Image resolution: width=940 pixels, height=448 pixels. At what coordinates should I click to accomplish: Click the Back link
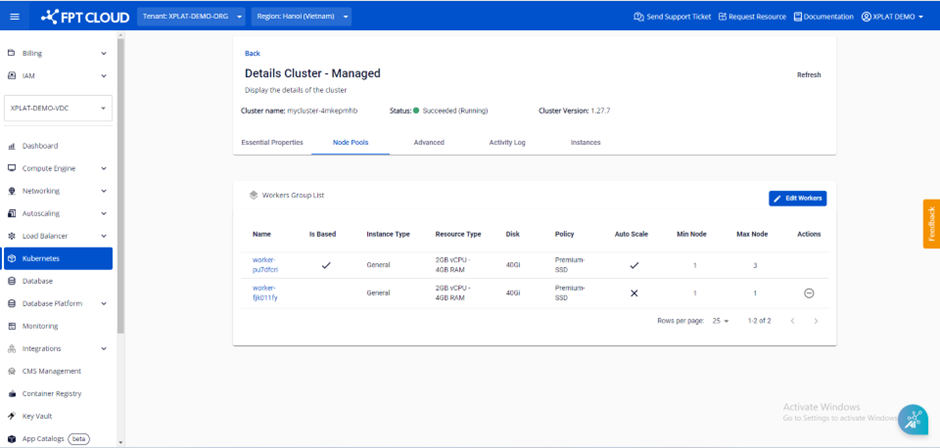click(252, 53)
